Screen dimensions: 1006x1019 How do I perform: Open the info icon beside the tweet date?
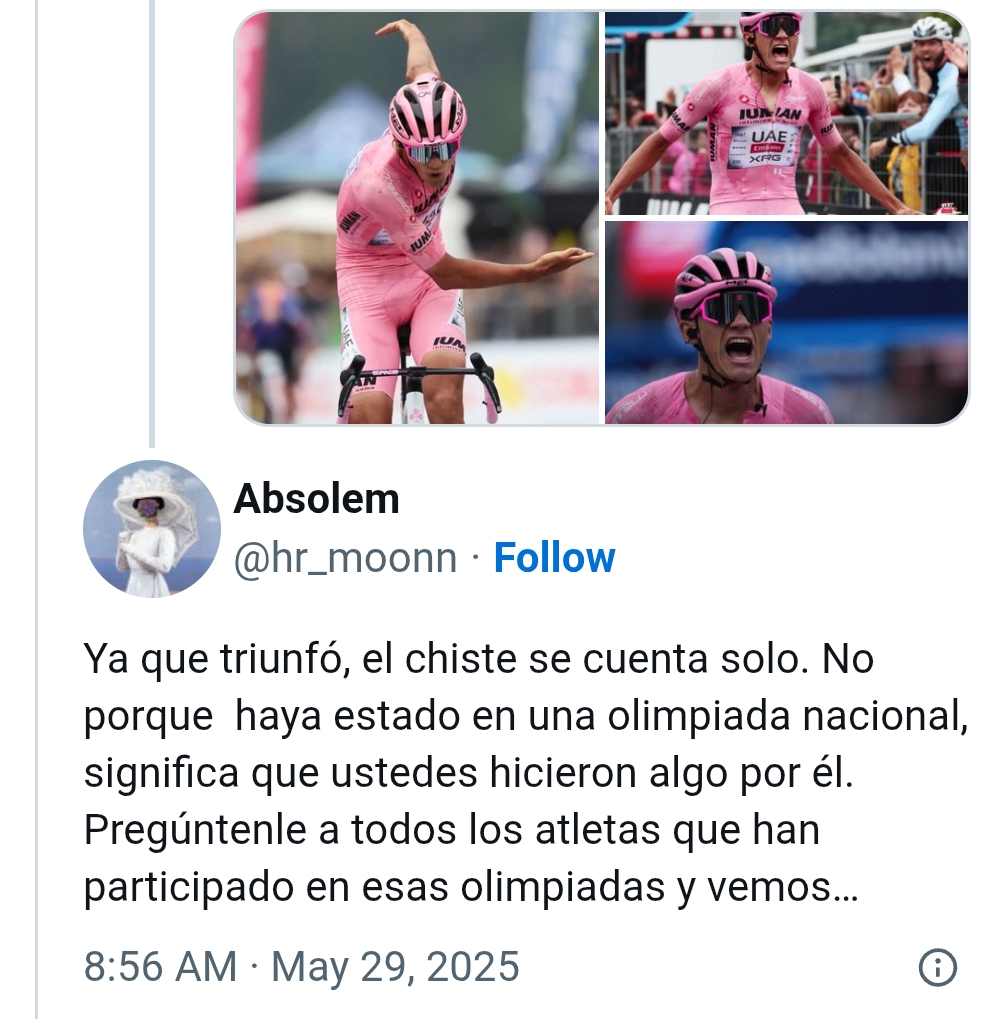937,967
